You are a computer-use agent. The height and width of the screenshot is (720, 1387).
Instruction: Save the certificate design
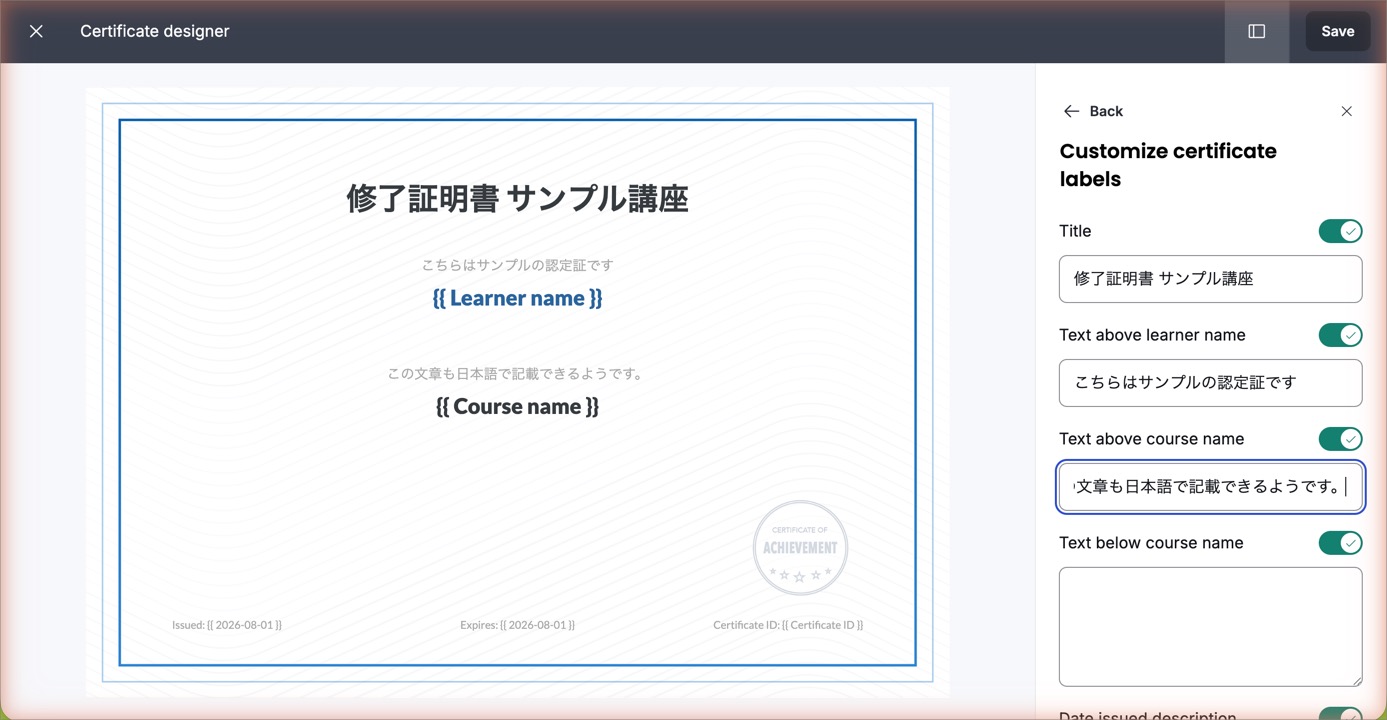(1338, 31)
